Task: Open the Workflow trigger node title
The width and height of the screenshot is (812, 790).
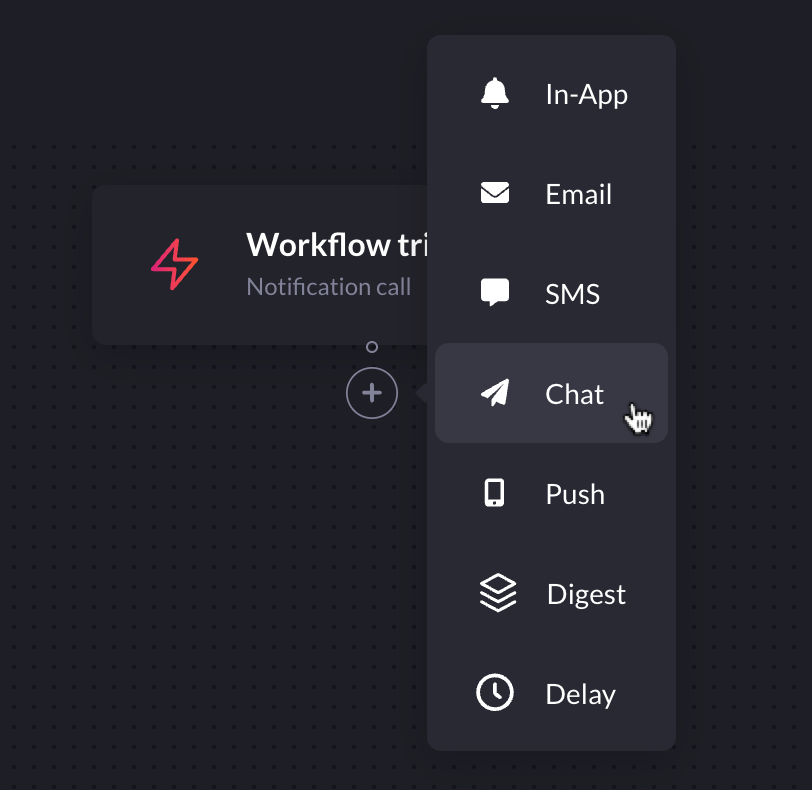Action: coord(337,244)
